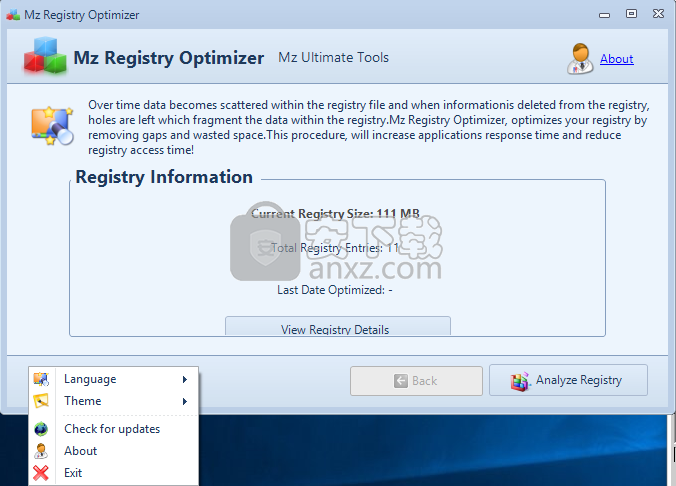Viewport: 676px width, 486px height.
Task: Choose Check for updates from menu
Action: 114,429
